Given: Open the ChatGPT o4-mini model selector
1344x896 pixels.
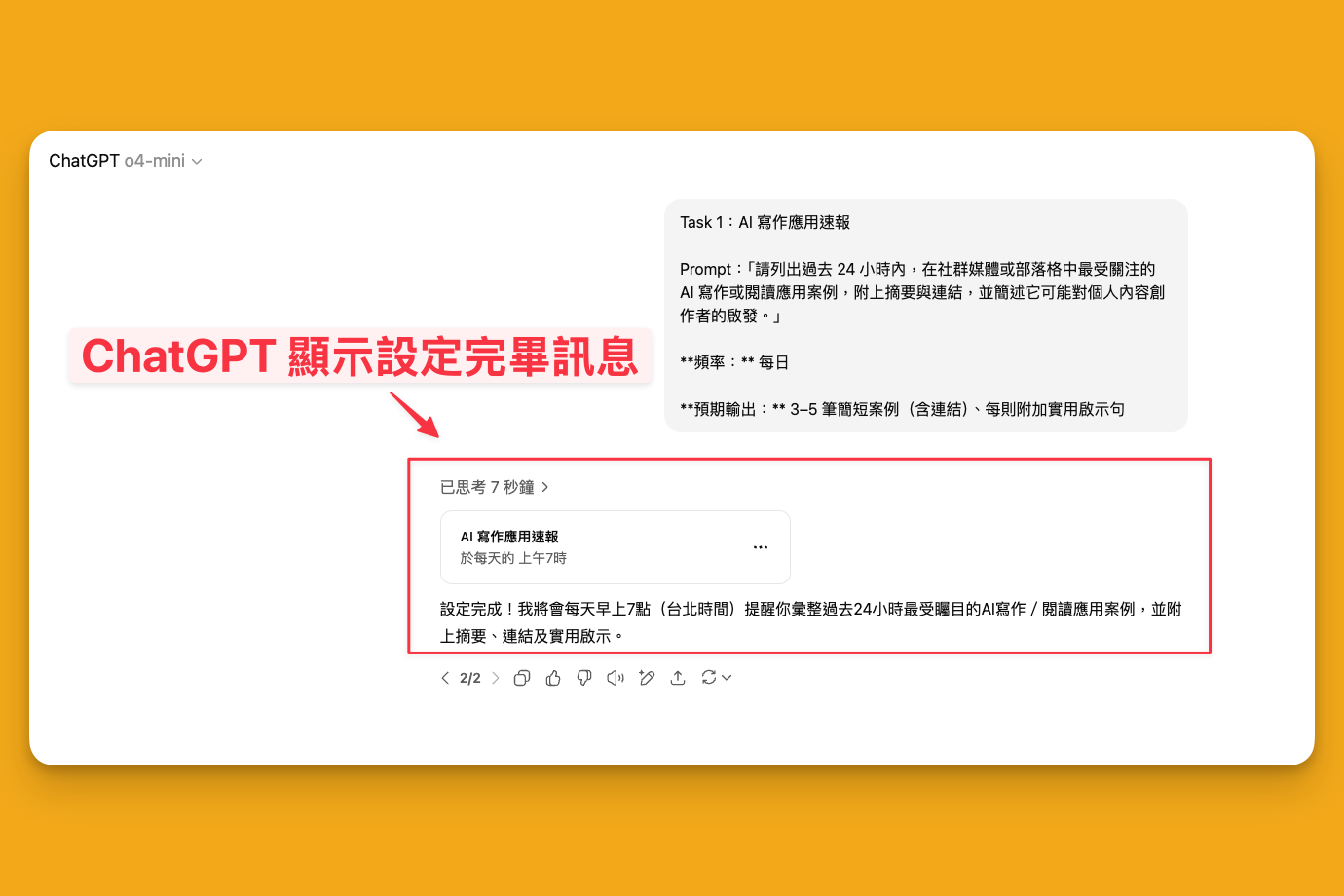Looking at the screenshot, I should click(x=126, y=161).
